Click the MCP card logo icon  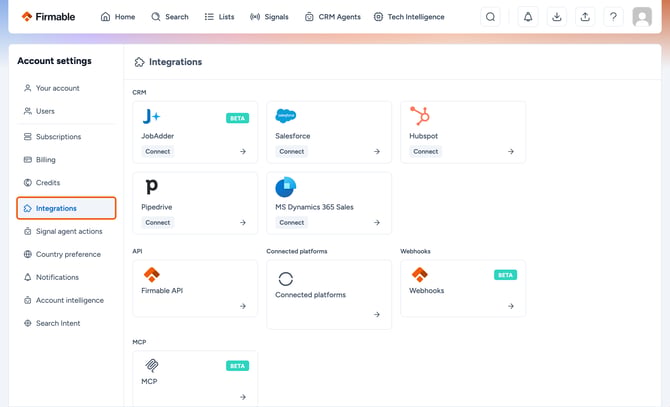151,365
